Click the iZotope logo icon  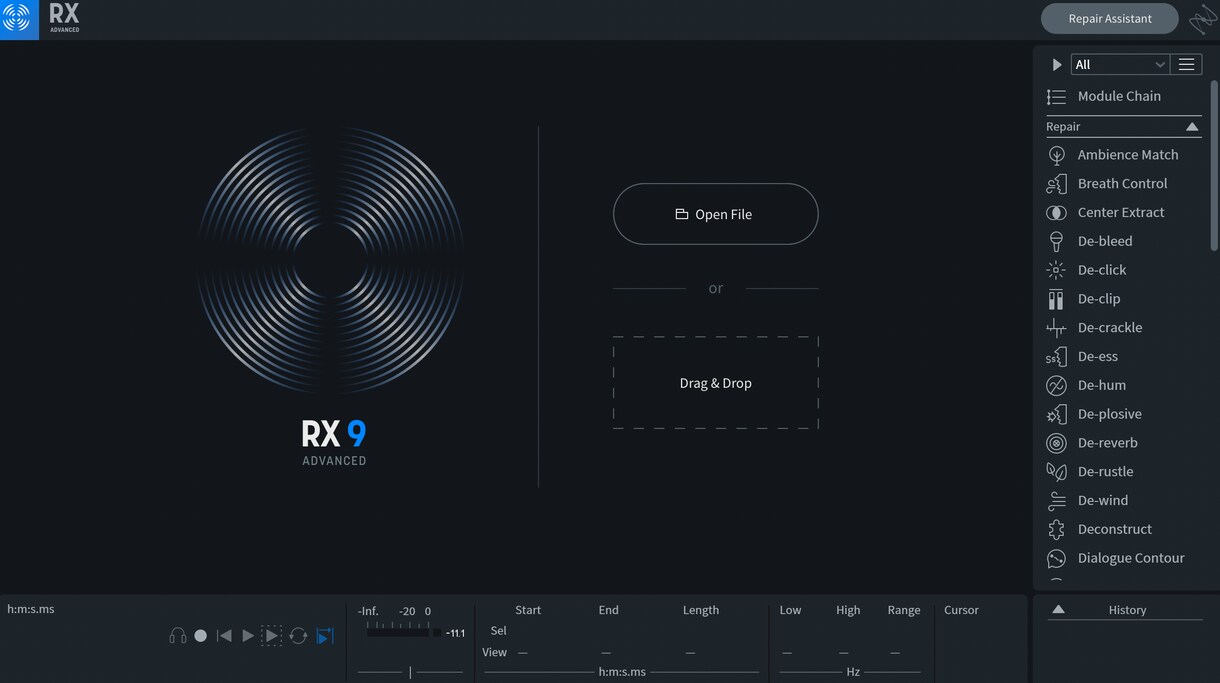coord(19,20)
